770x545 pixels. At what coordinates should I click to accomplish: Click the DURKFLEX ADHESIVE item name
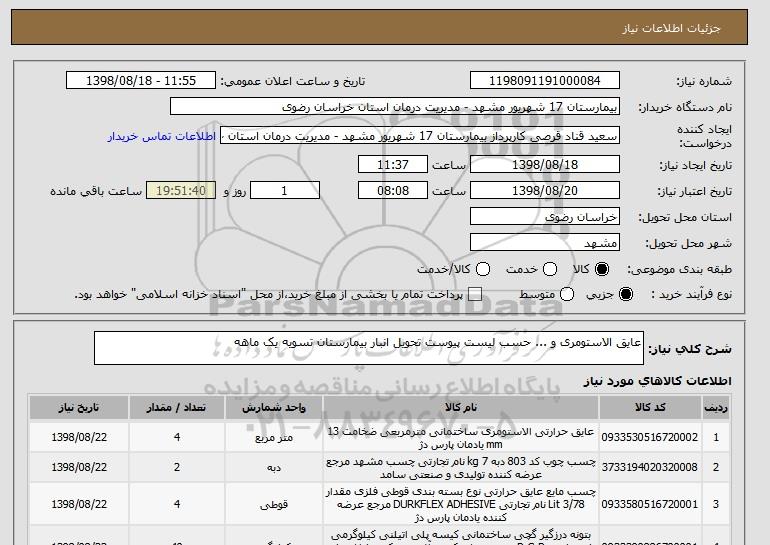461,504
